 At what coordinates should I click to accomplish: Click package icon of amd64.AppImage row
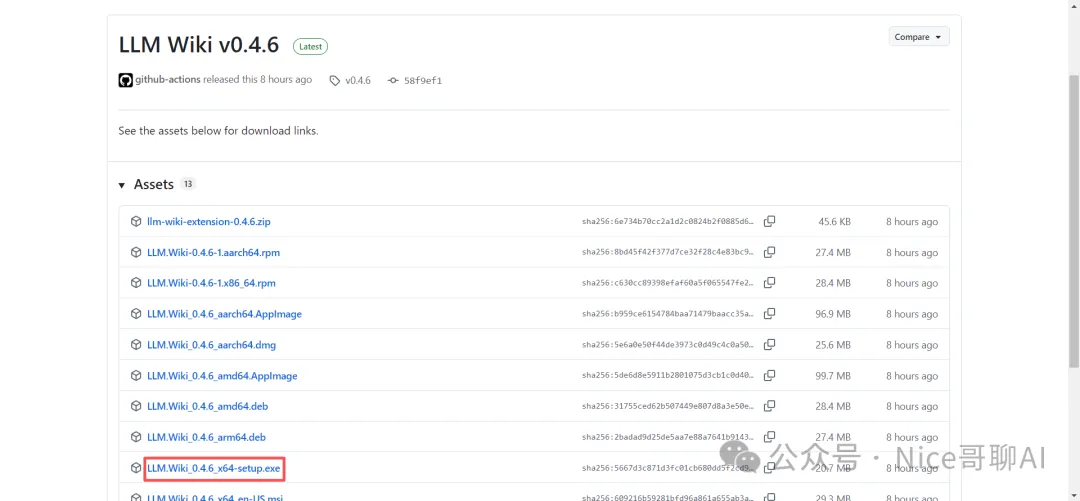point(136,376)
